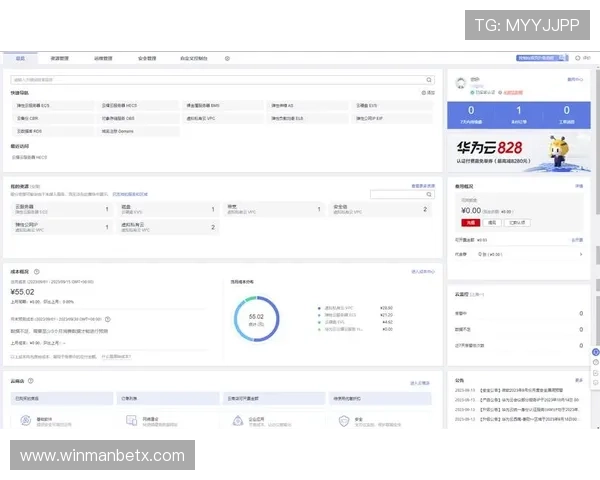Switch to the 安全管理 tab

tap(146, 58)
